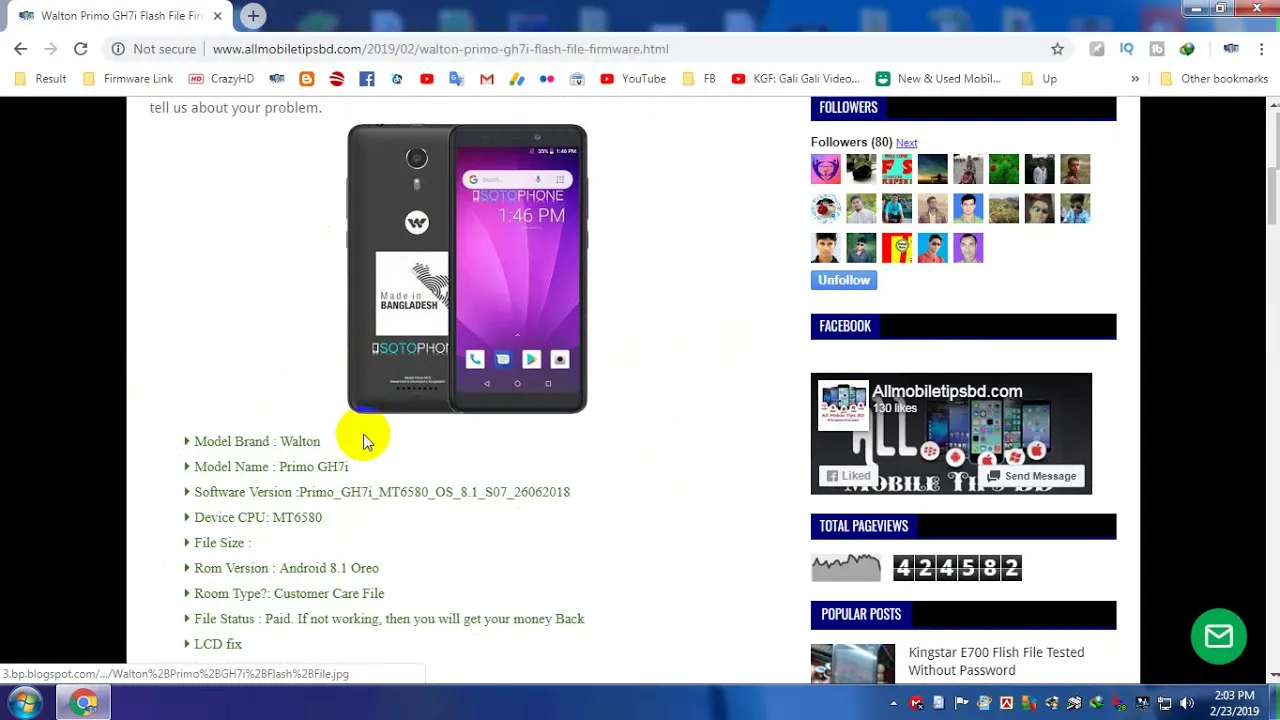Open the Allmobiletipsbd.com Facebook page link
The image size is (1280, 720).
click(x=947, y=392)
